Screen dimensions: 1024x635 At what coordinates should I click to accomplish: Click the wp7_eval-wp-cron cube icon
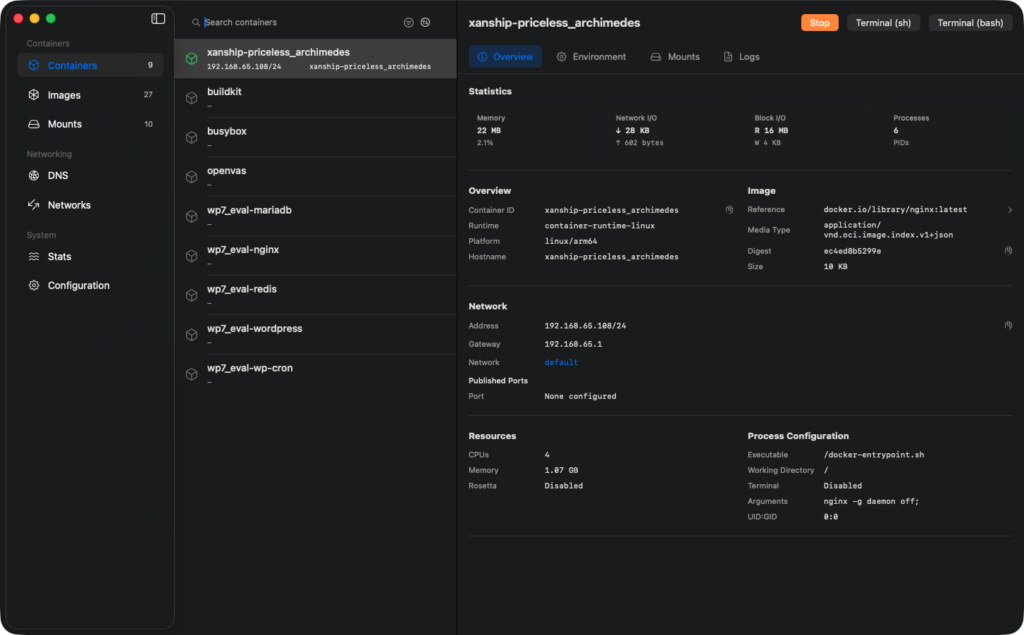point(191,374)
